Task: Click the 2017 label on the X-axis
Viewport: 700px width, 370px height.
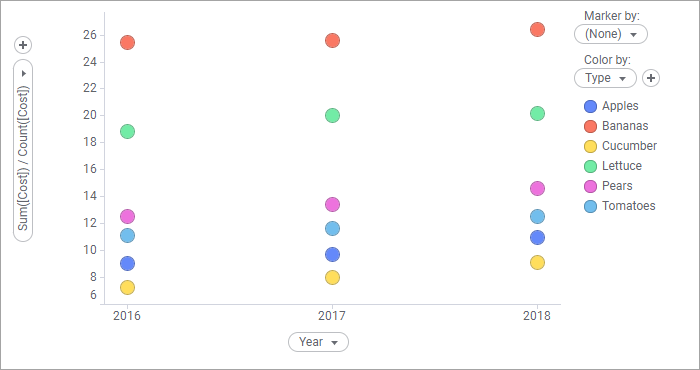Action: click(x=332, y=316)
